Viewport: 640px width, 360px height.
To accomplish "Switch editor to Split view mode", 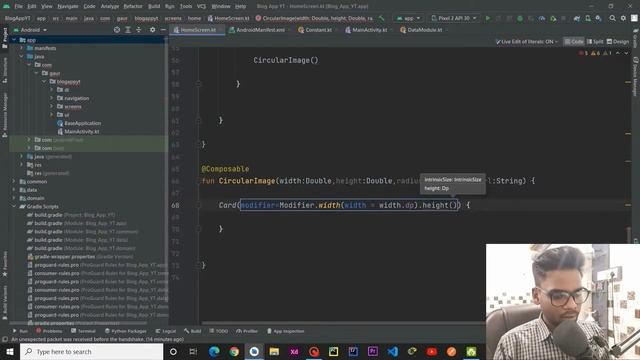I will [x=595, y=42].
